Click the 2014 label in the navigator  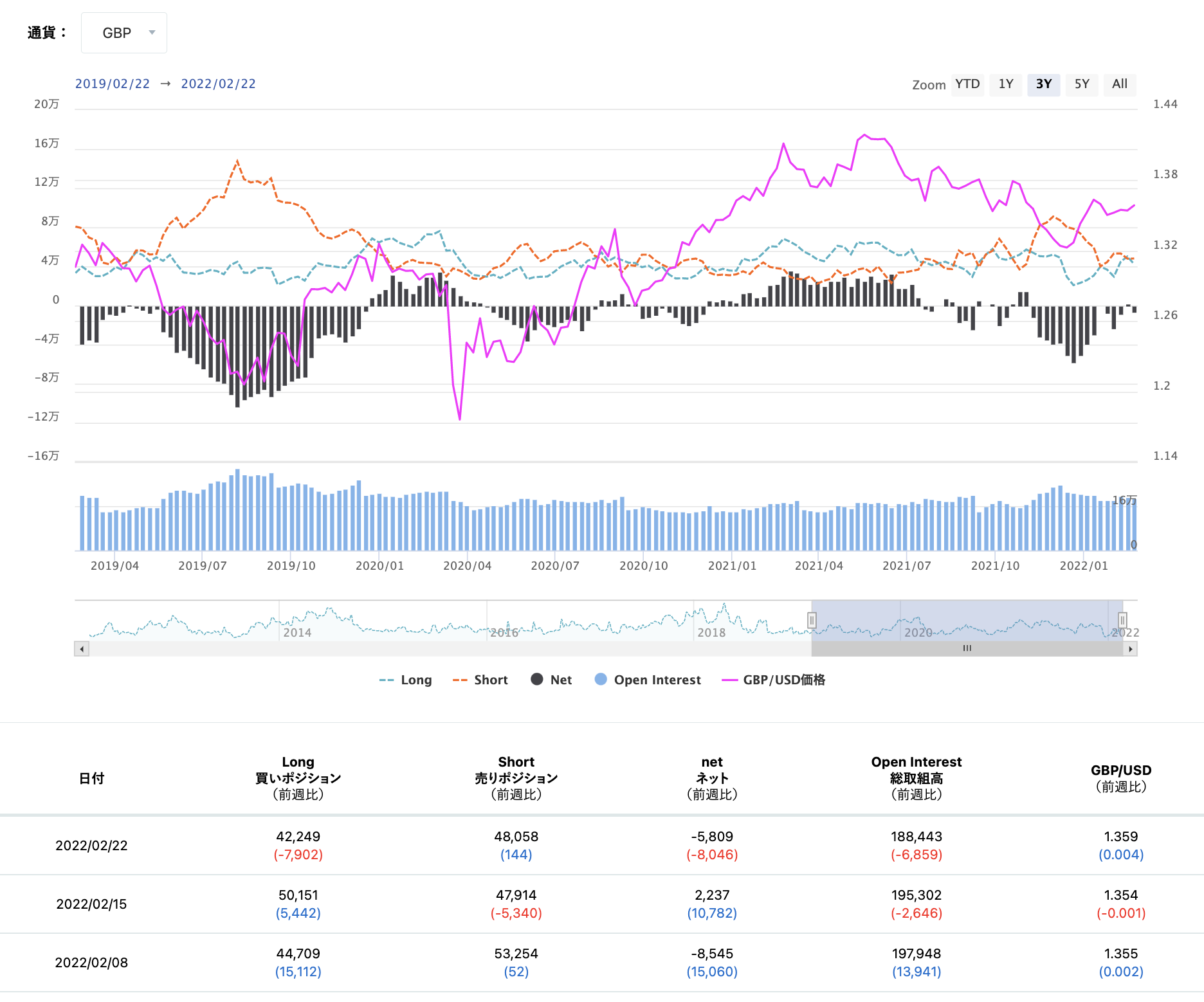297,633
